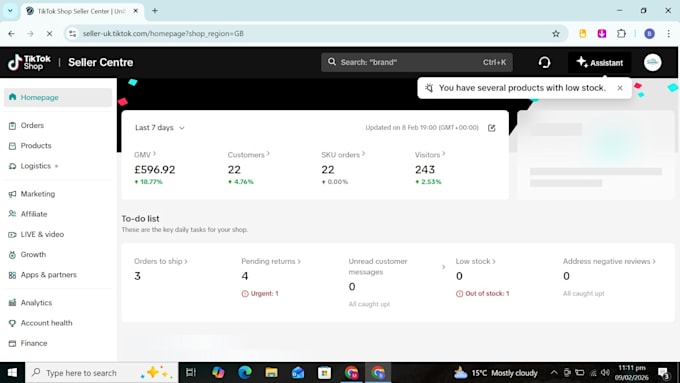This screenshot has height=383, width=680.
Task: Show hidden system tray icons
Action: (x=554, y=373)
